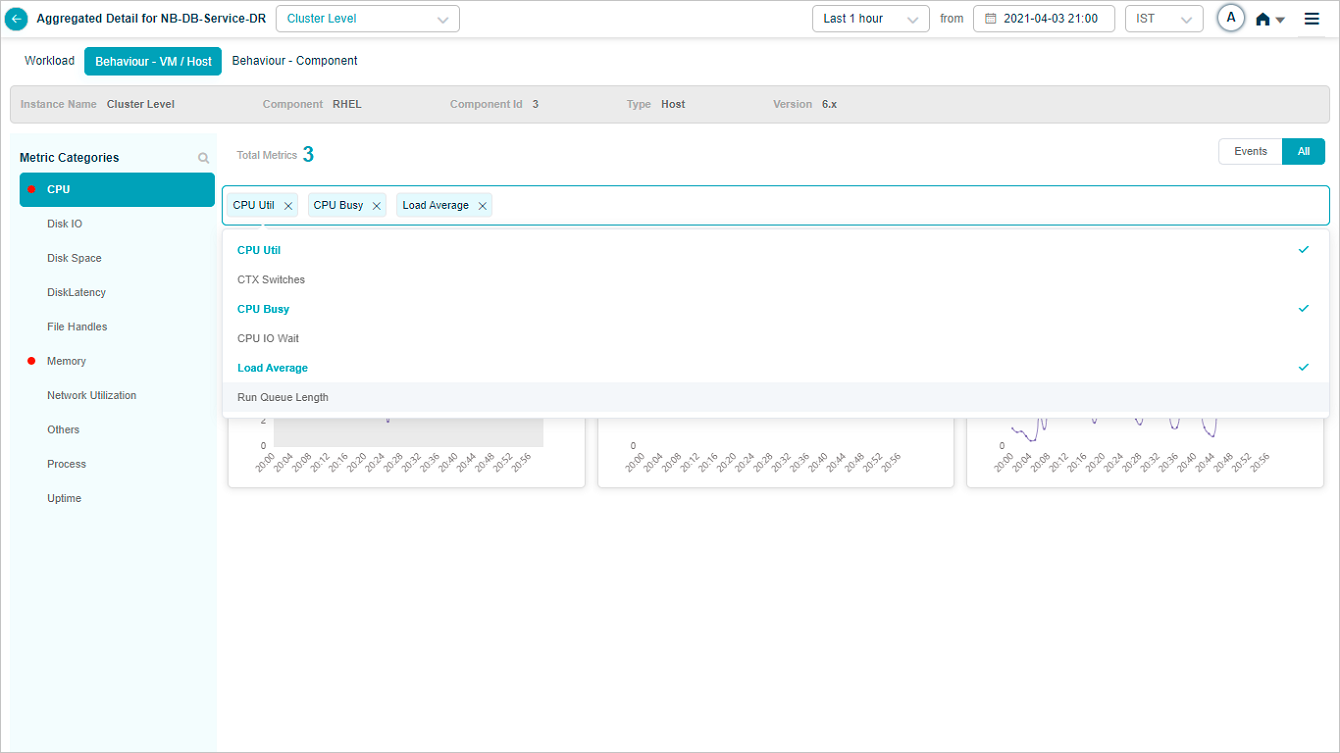1340x753 pixels.
Task: Switch to Behaviour - Component tab
Action: (x=294, y=61)
